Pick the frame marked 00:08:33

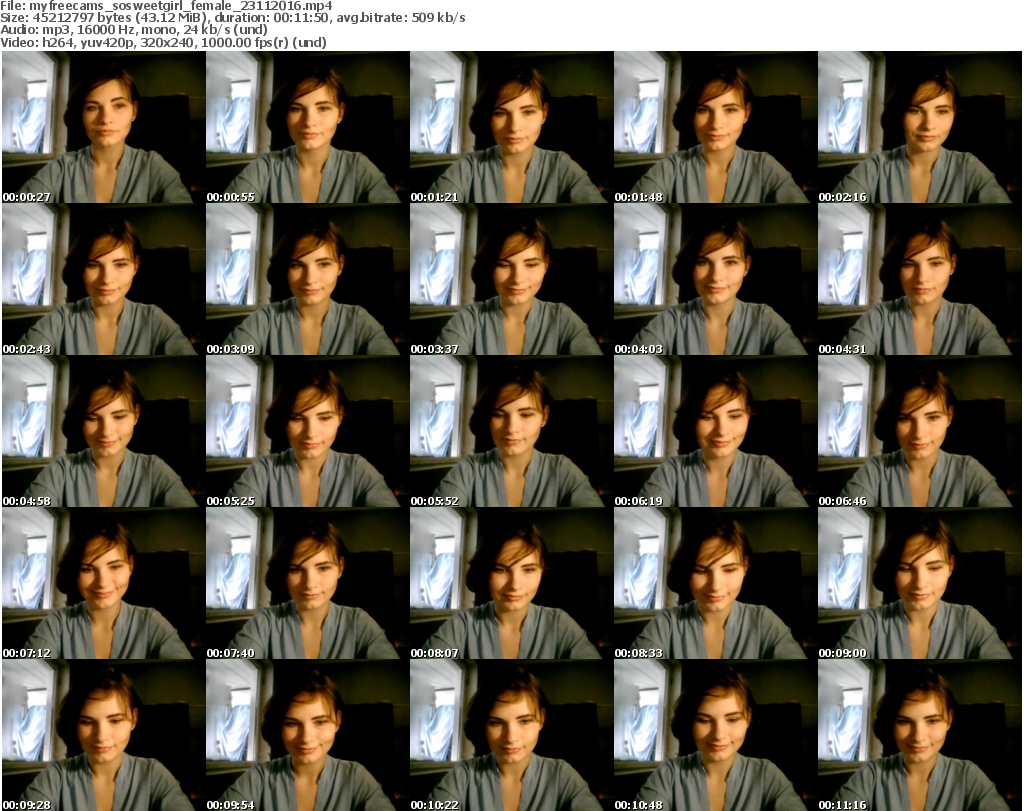pyautogui.click(x=715, y=584)
